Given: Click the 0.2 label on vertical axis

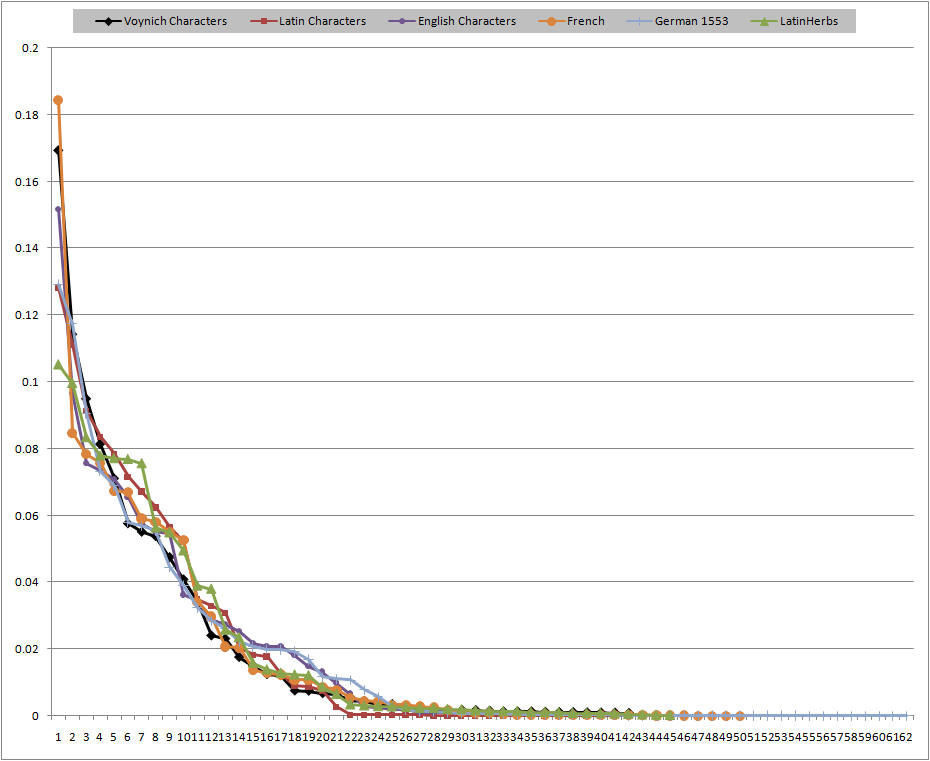Looking at the screenshot, I should tap(30, 48).
